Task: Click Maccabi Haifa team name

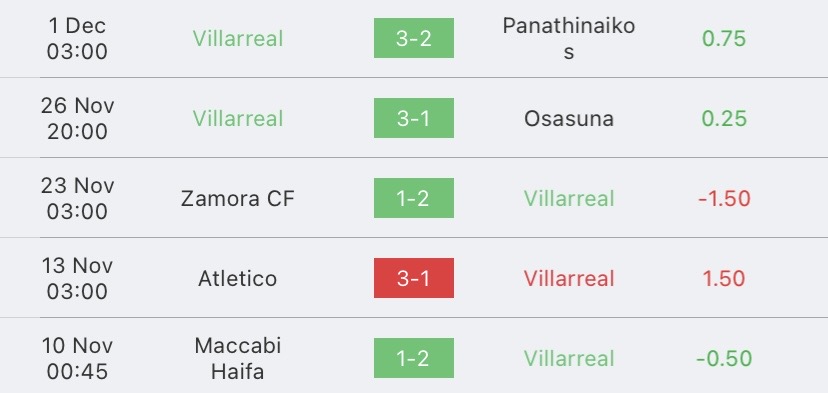Action: click(238, 358)
